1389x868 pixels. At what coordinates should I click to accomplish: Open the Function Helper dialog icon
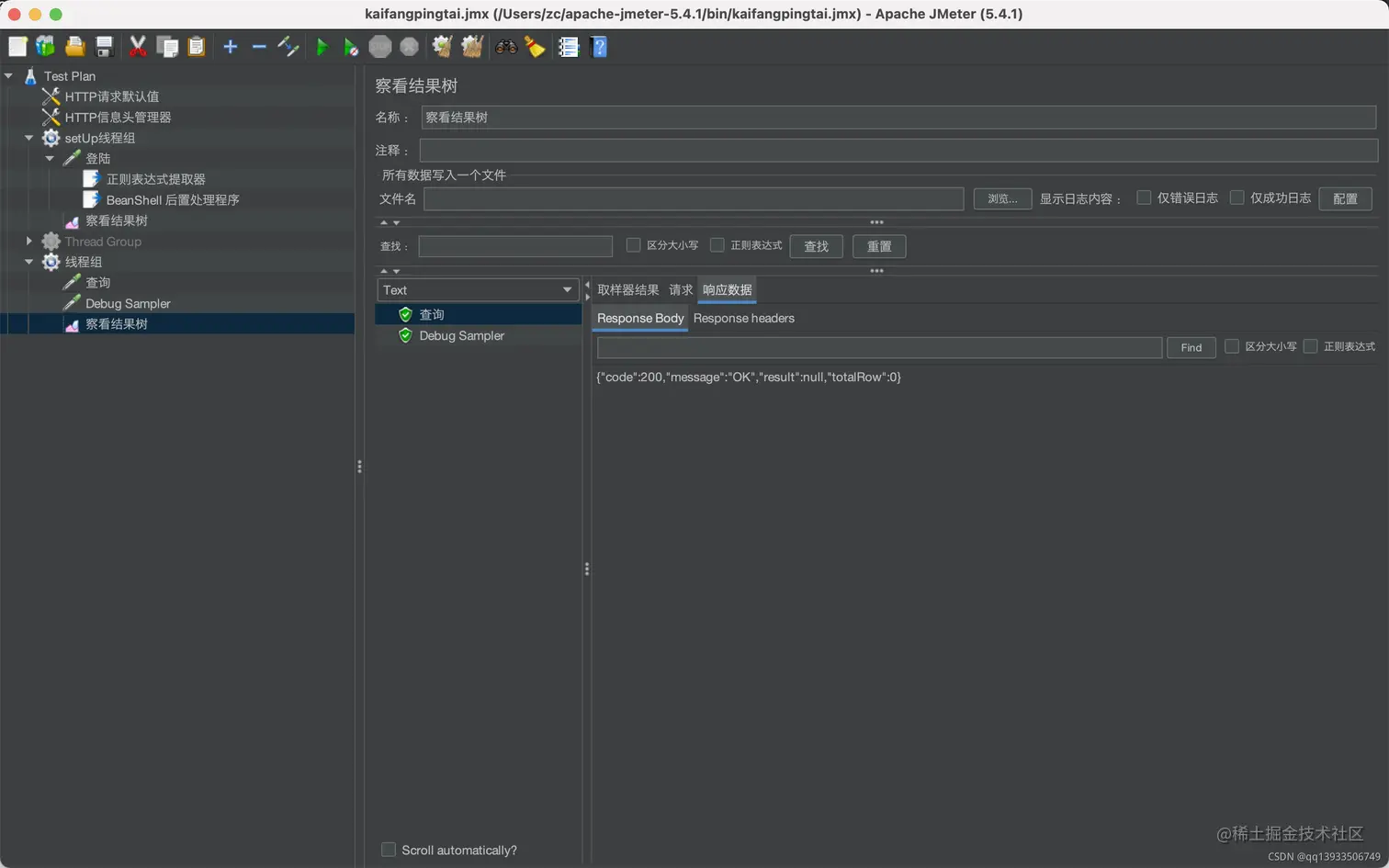[569, 47]
